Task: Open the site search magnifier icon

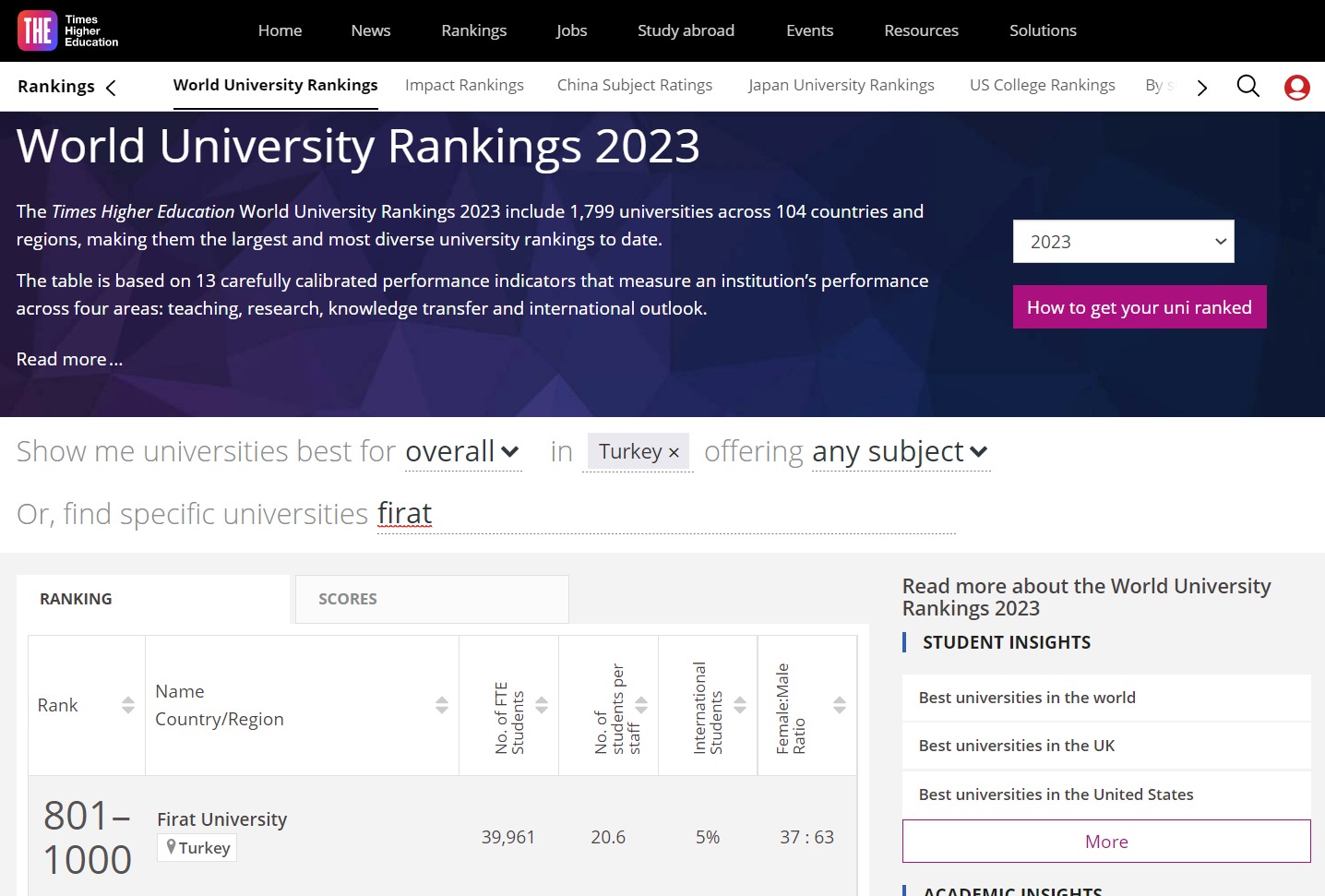Action: (x=1247, y=87)
